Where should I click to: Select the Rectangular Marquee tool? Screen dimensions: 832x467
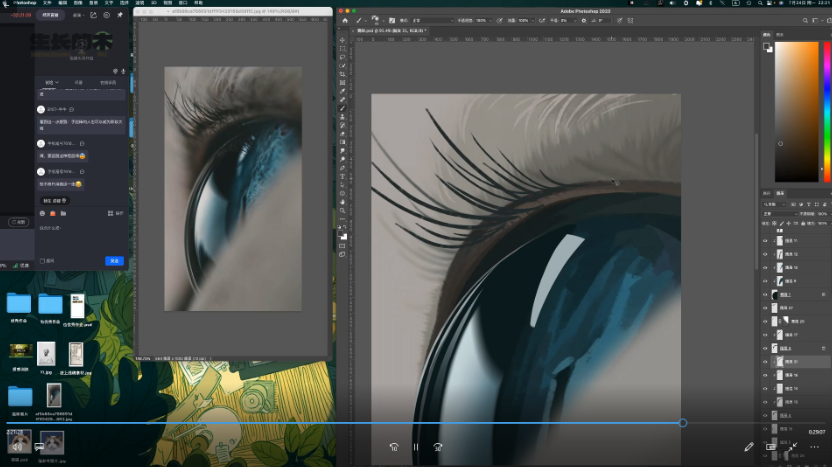[x=342, y=49]
